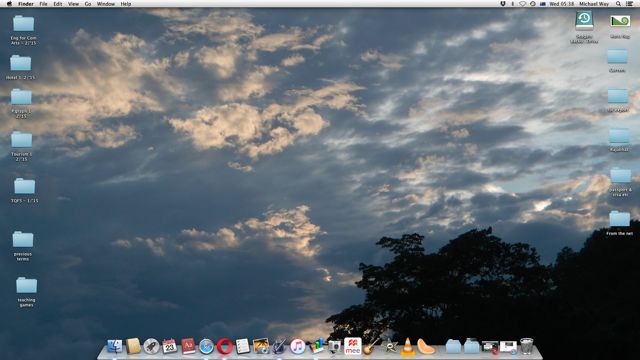Open the Edit menu

click(x=58, y=4)
